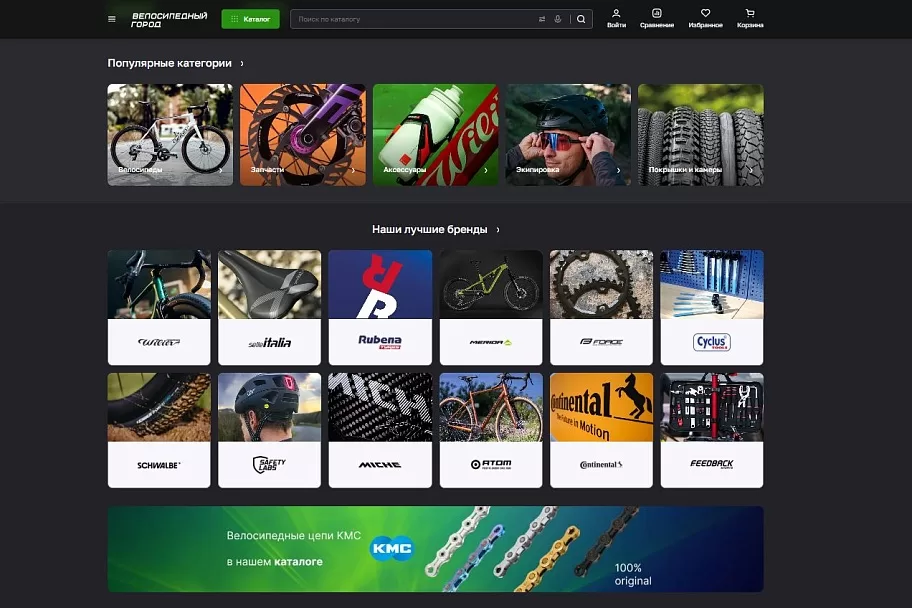
Task: Select the Selle Italia brand logo
Action: point(269,342)
